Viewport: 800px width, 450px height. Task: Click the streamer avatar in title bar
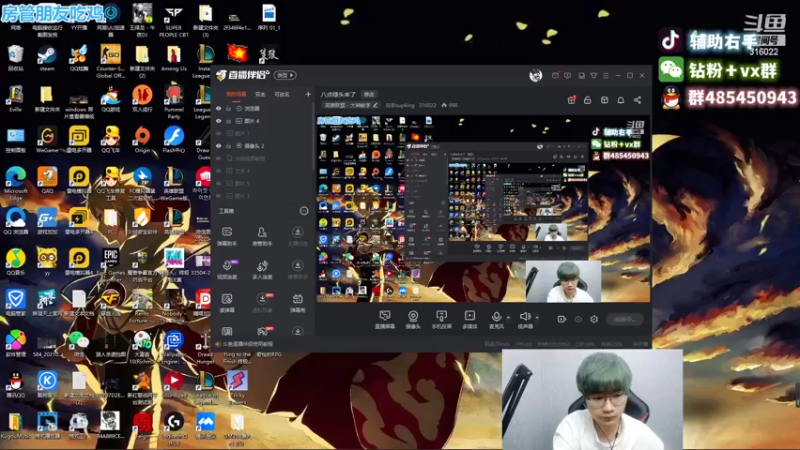pos(535,76)
